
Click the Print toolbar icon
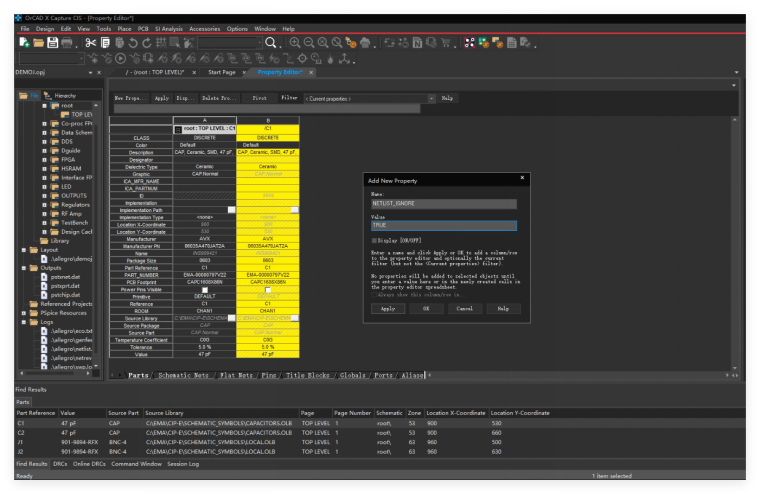tap(66, 43)
